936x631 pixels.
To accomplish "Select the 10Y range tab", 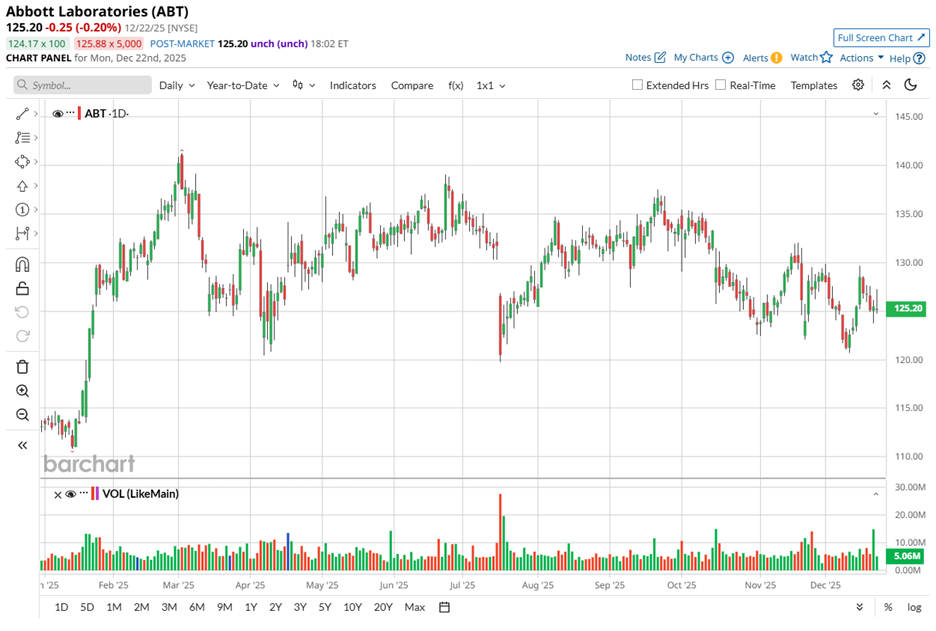I will click(352, 607).
